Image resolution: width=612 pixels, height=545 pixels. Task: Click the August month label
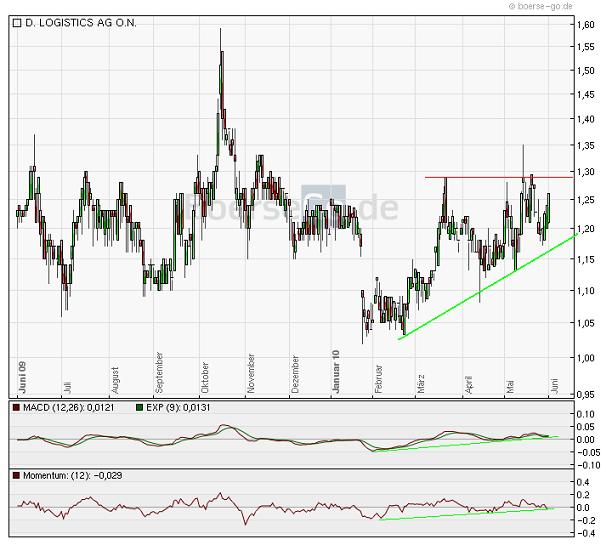[x=114, y=380]
